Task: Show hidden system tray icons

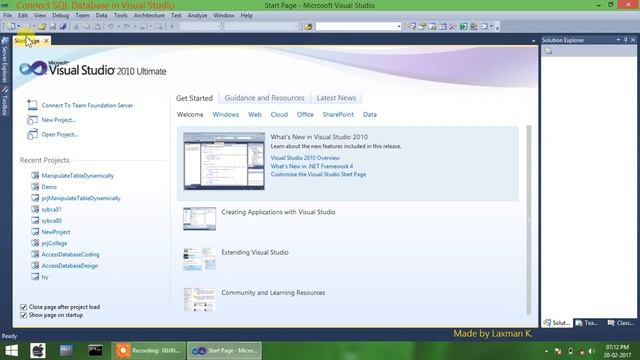Action: click(x=546, y=351)
